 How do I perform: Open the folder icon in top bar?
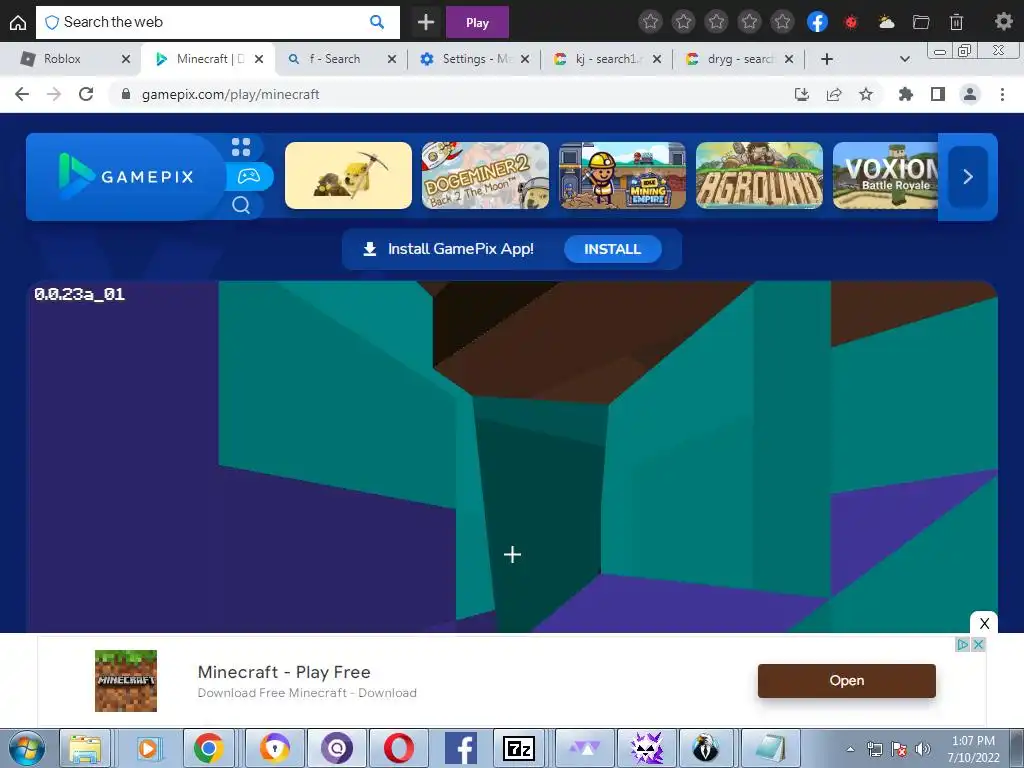point(921,22)
